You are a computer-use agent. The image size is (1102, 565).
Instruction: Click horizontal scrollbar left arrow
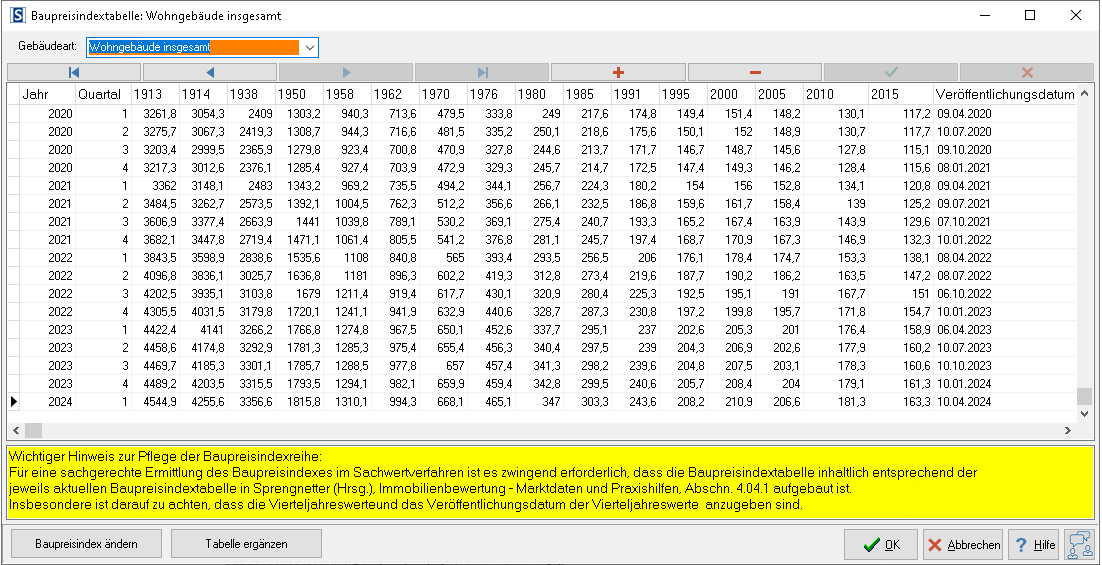[x=15, y=430]
